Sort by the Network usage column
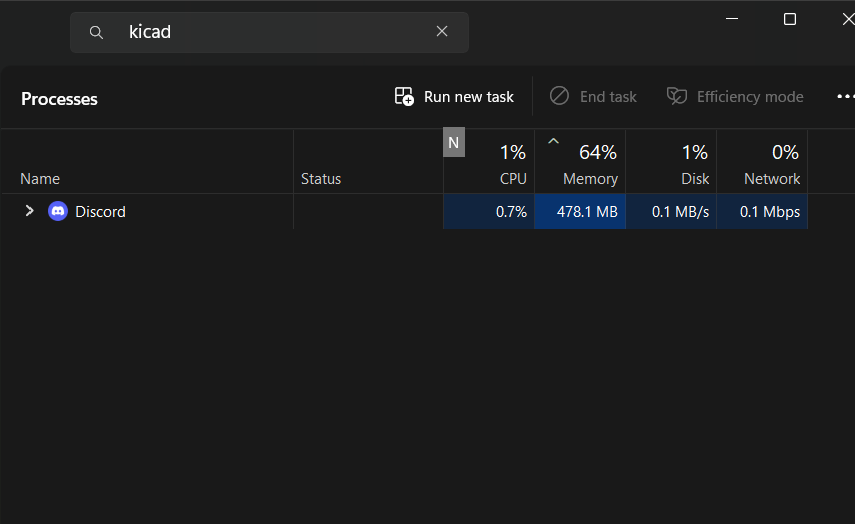 (x=771, y=165)
